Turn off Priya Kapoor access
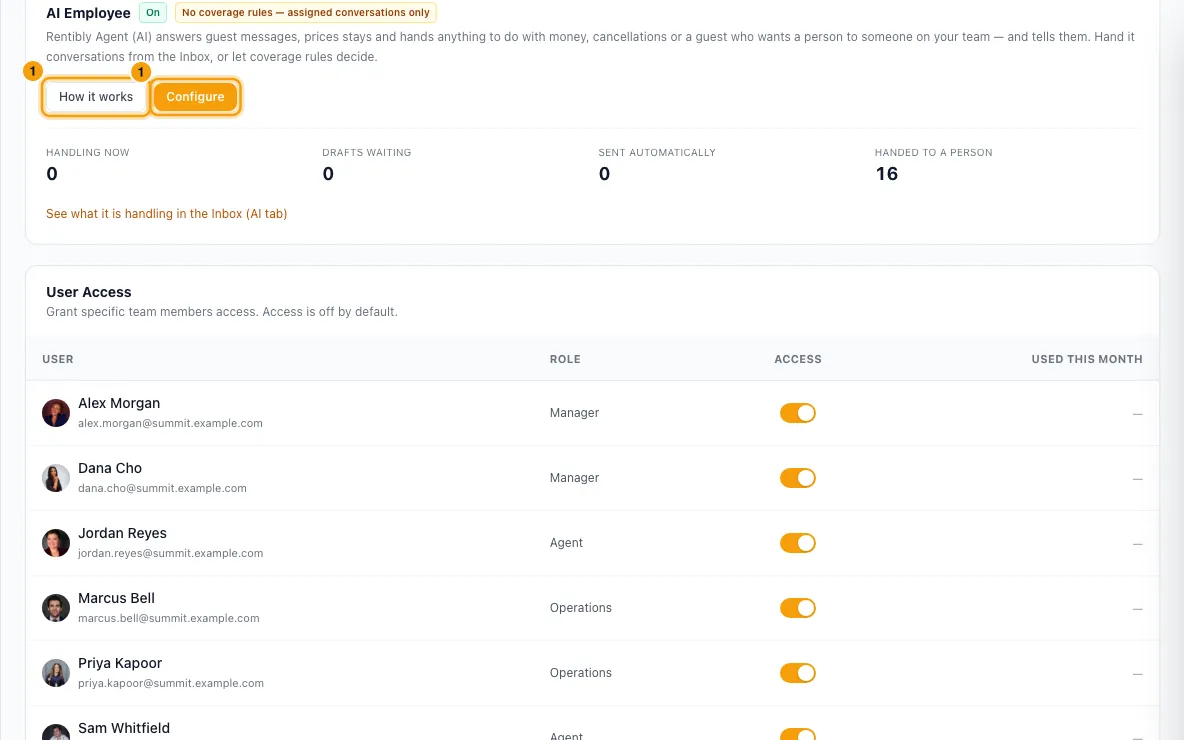The image size is (1184, 740). coord(797,673)
